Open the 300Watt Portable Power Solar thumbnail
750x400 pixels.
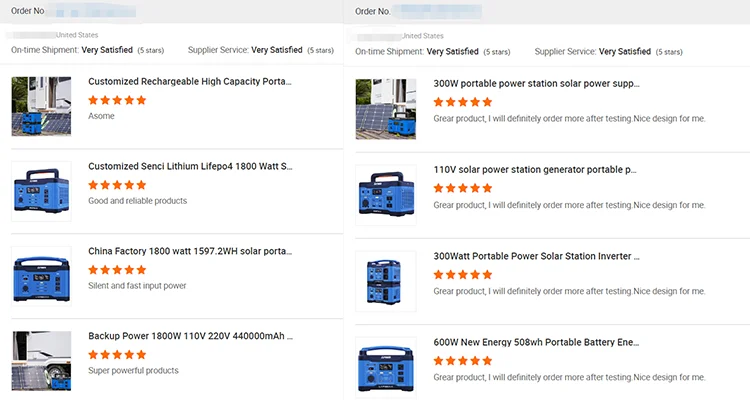point(386,281)
